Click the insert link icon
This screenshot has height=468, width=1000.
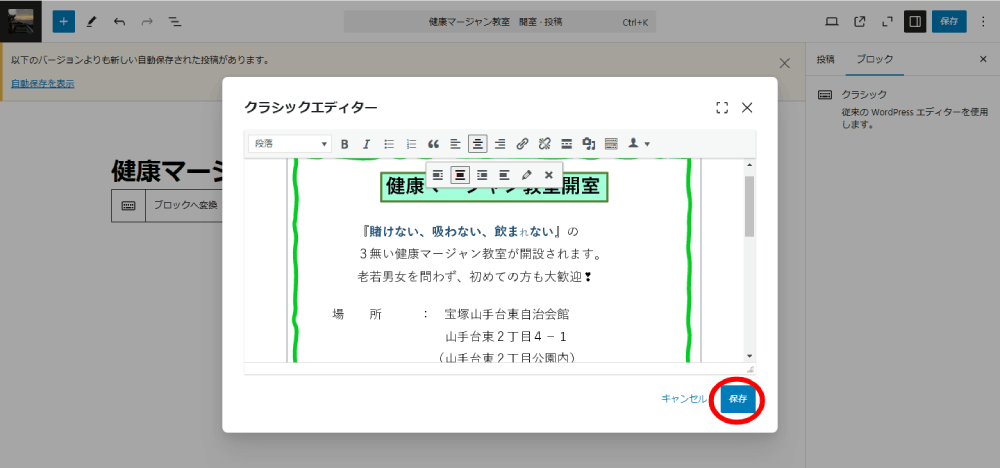(x=522, y=144)
